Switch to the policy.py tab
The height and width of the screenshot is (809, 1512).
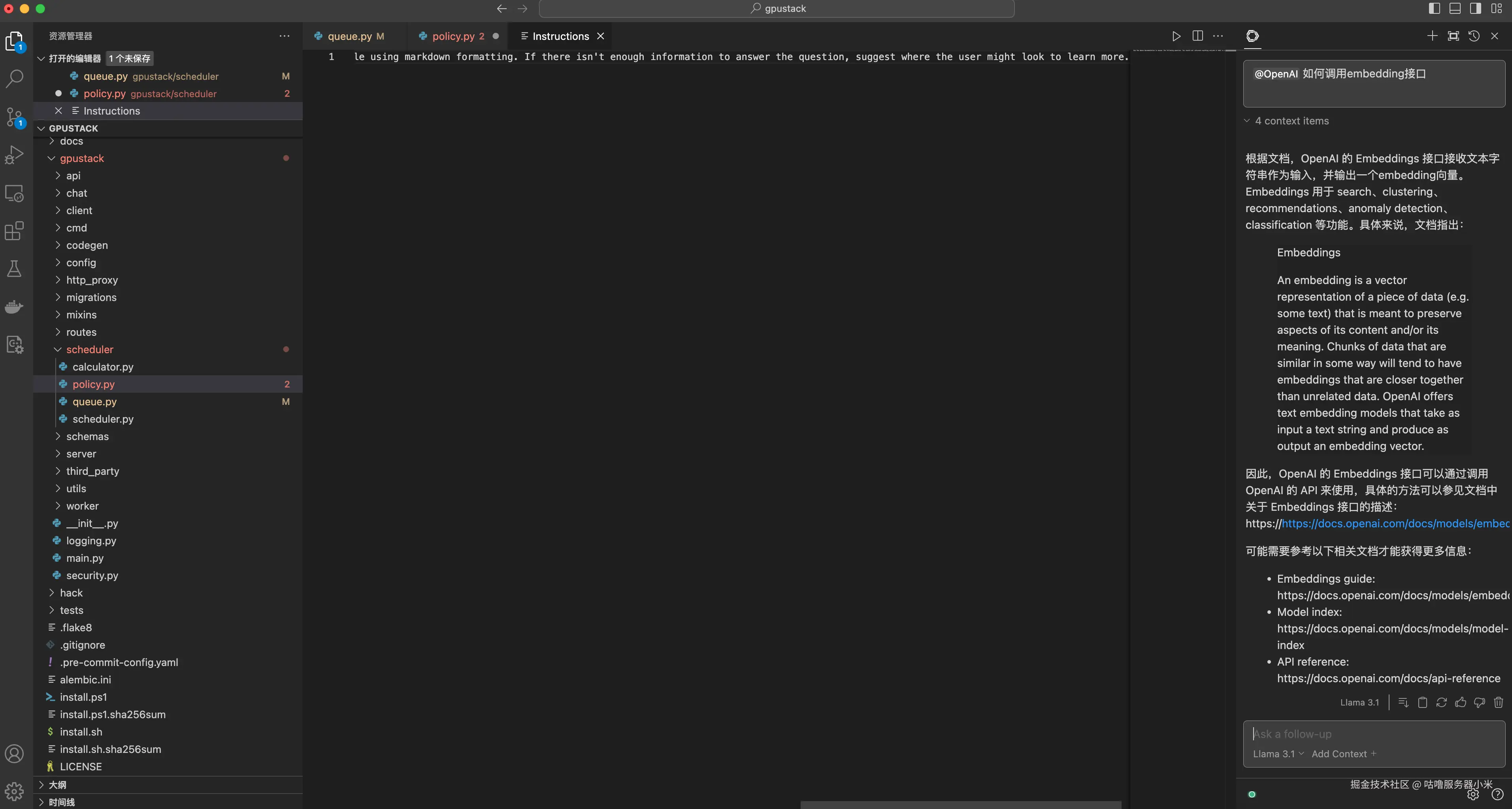point(453,36)
